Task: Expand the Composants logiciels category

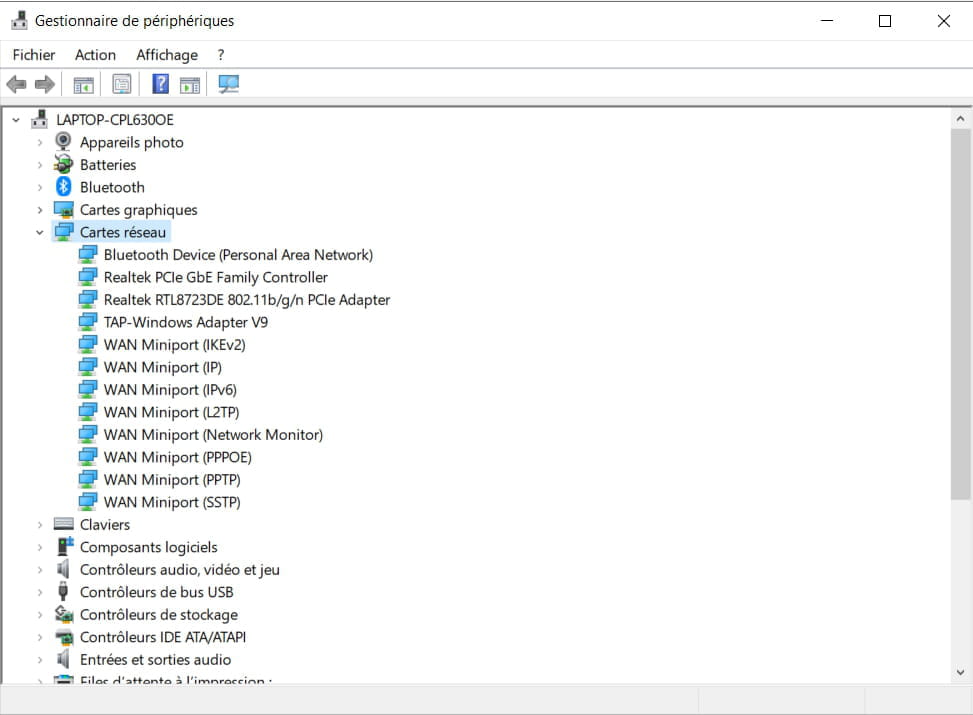Action: (40, 547)
